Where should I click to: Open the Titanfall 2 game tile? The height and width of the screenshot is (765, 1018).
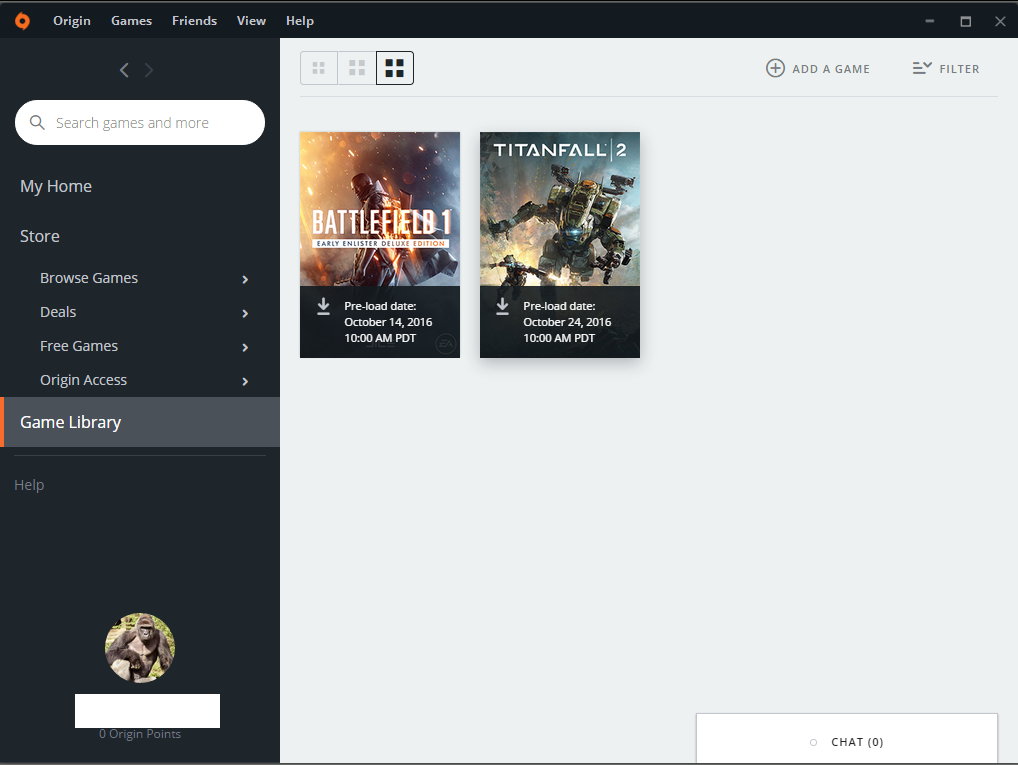pos(560,245)
